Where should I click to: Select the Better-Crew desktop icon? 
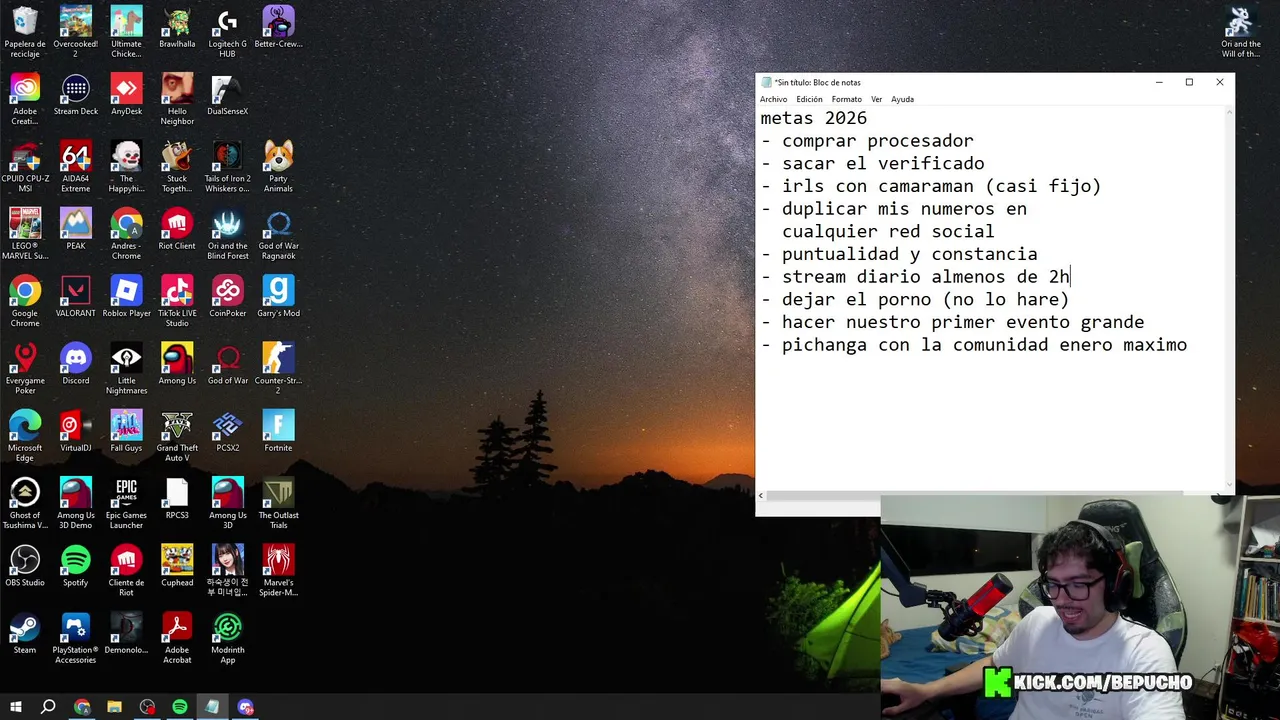278,27
